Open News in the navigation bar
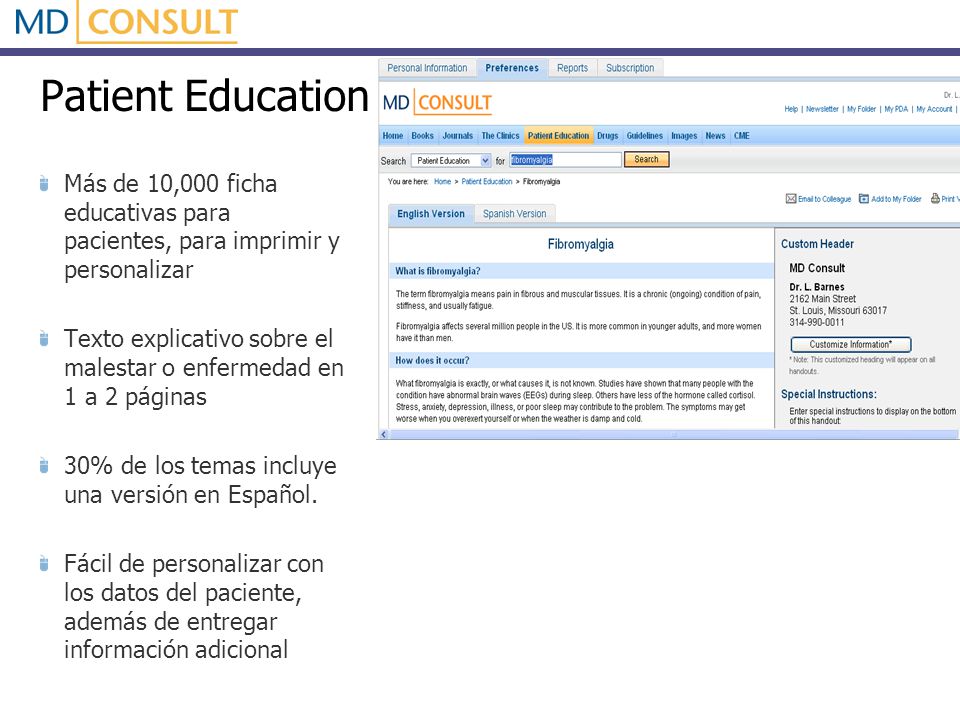The height and width of the screenshot is (720, 960). point(715,135)
